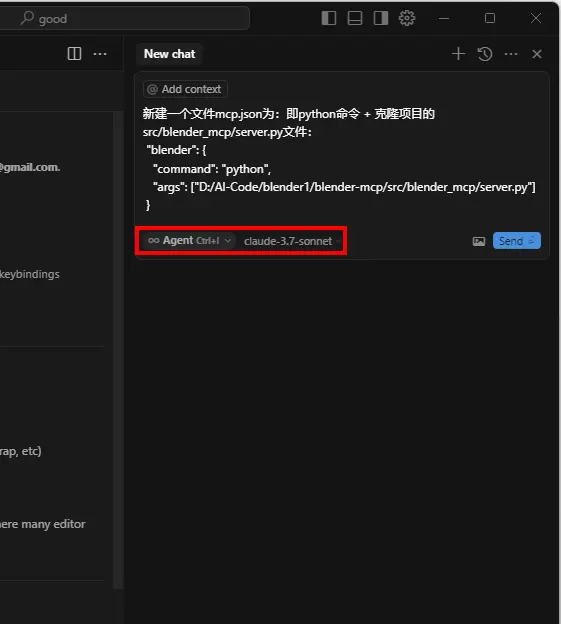Open settings with the gear icon
The width and height of the screenshot is (561, 624).
click(407, 18)
